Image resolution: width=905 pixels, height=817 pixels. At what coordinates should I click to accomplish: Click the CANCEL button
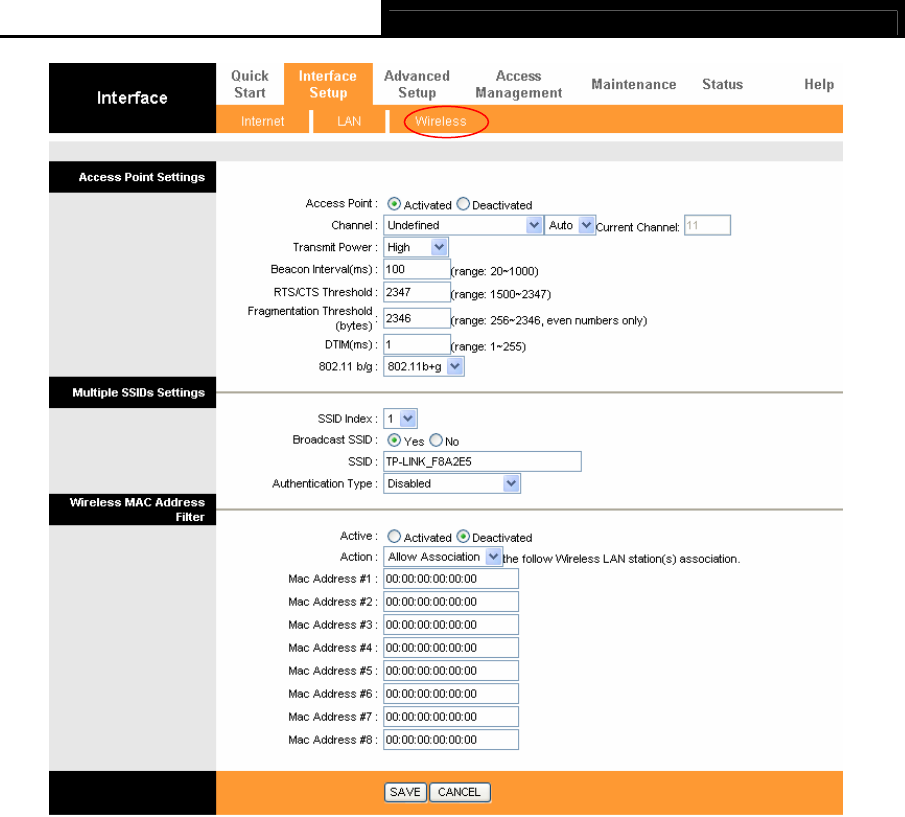(459, 792)
